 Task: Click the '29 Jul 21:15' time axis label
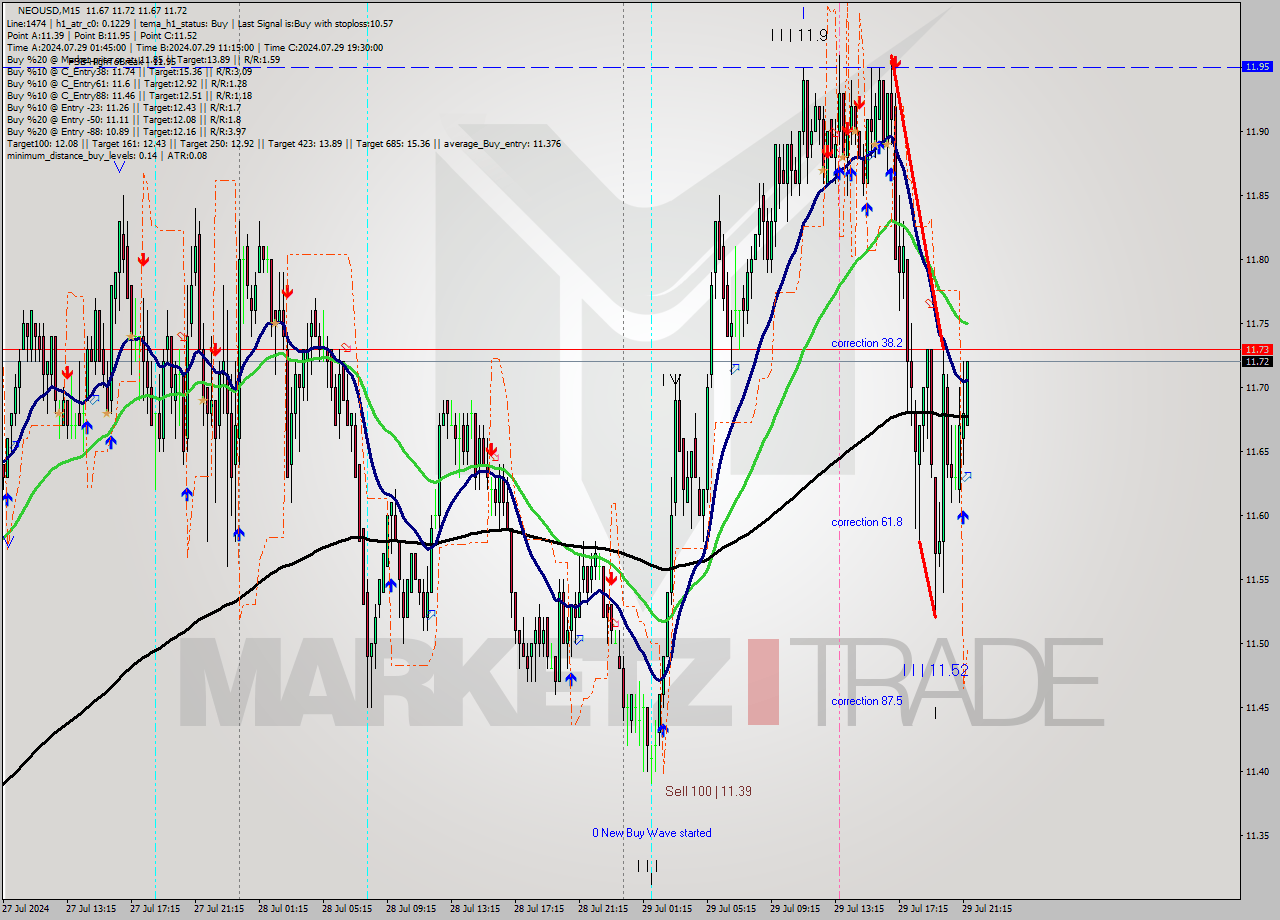click(987, 909)
